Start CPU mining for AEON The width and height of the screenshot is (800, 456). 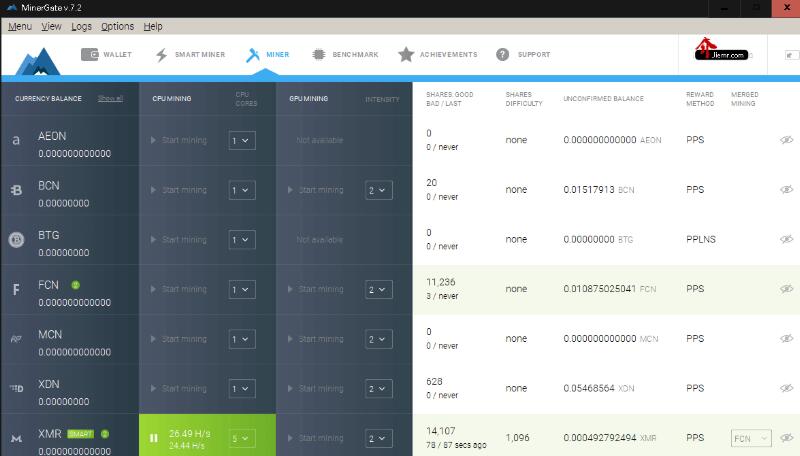click(x=179, y=140)
